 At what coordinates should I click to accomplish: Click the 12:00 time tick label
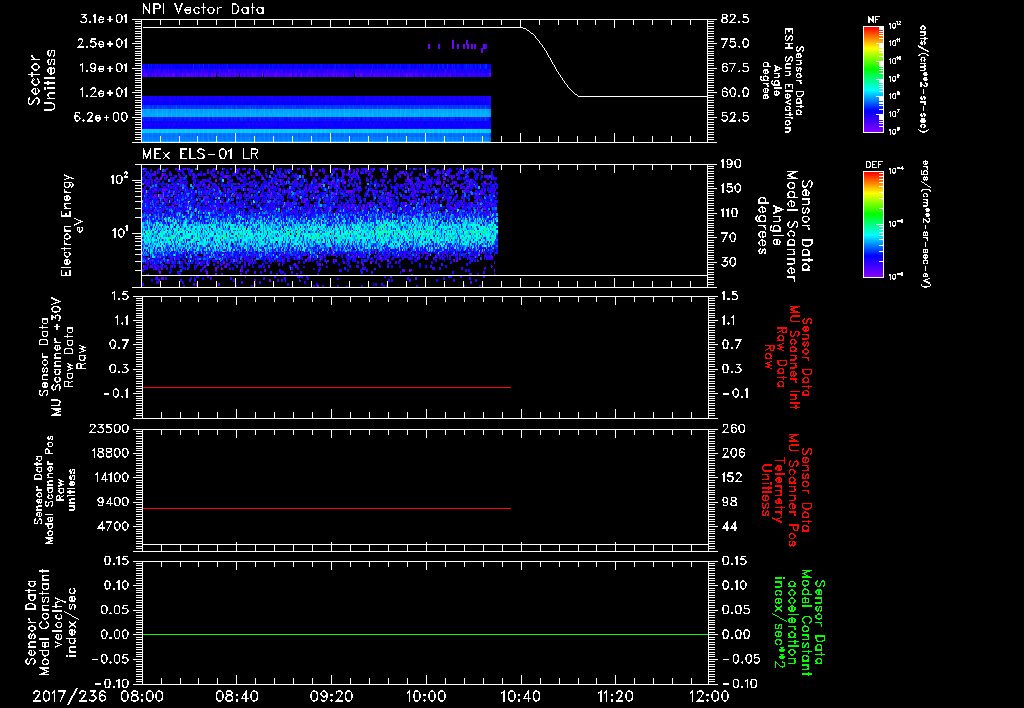click(709, 696)
